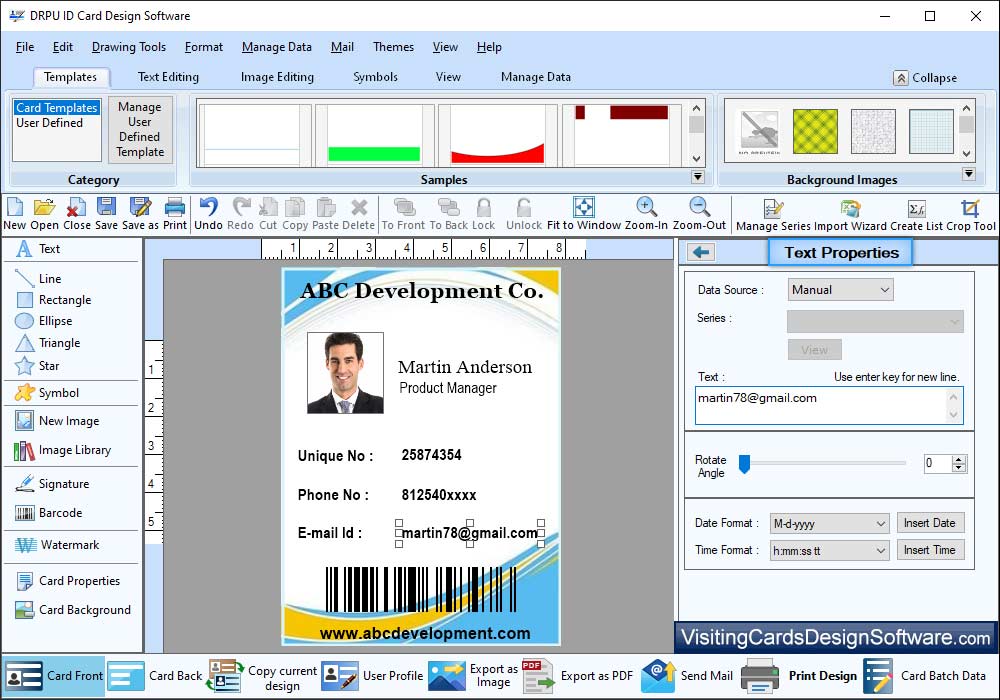Expand the Date Format dropdown
This screenshot has height=700, width=1000.
pyautogui.click(x=830, y=524)
